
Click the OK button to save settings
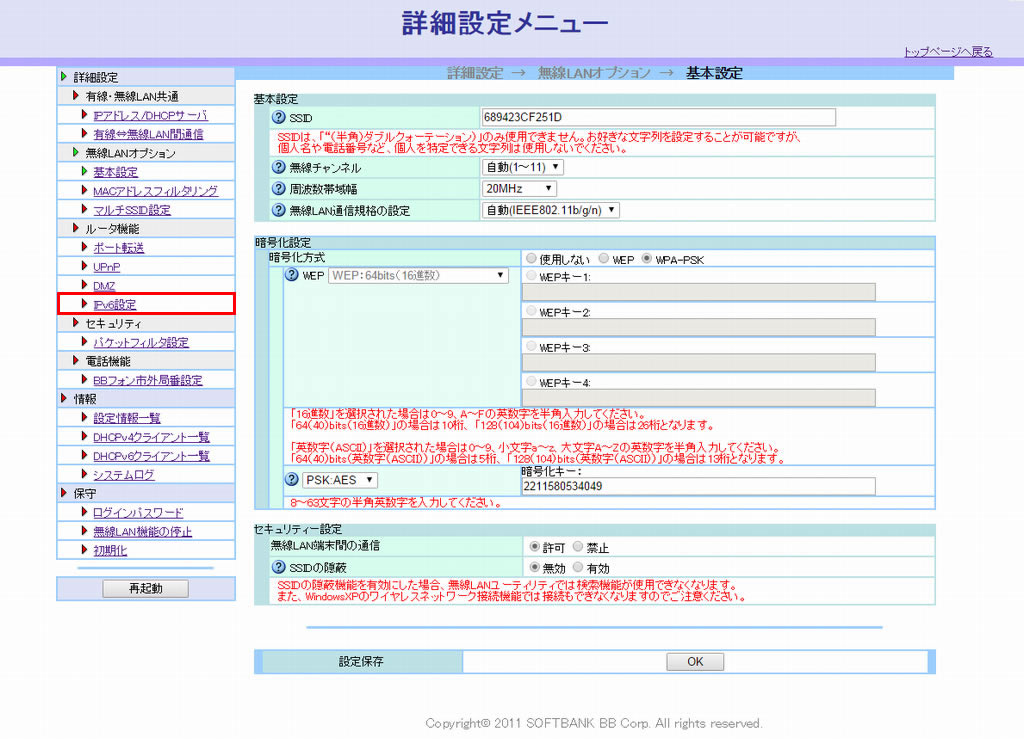(695, 662)
